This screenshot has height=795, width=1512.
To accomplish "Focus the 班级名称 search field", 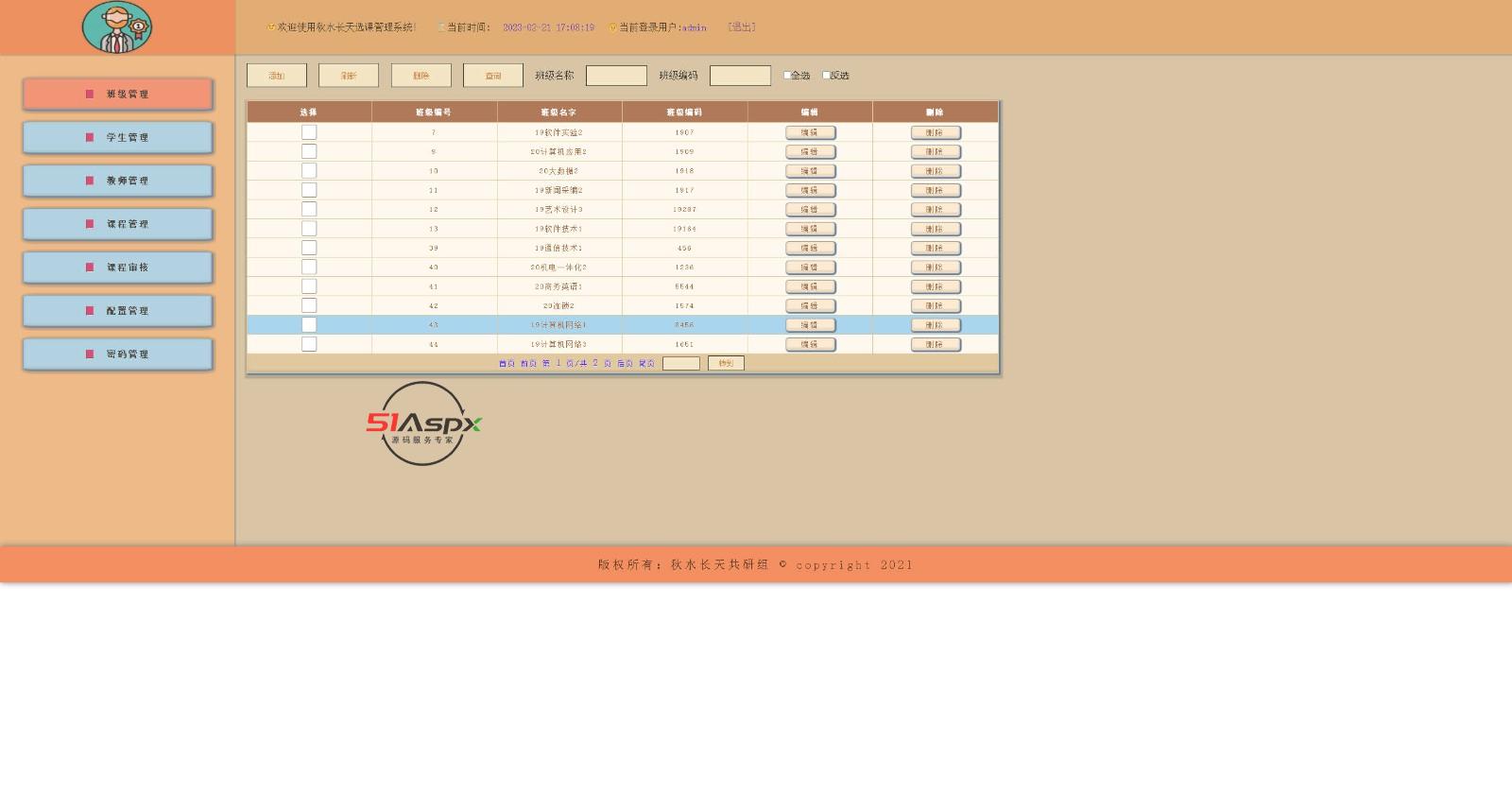I will click(x=616, y=76).
